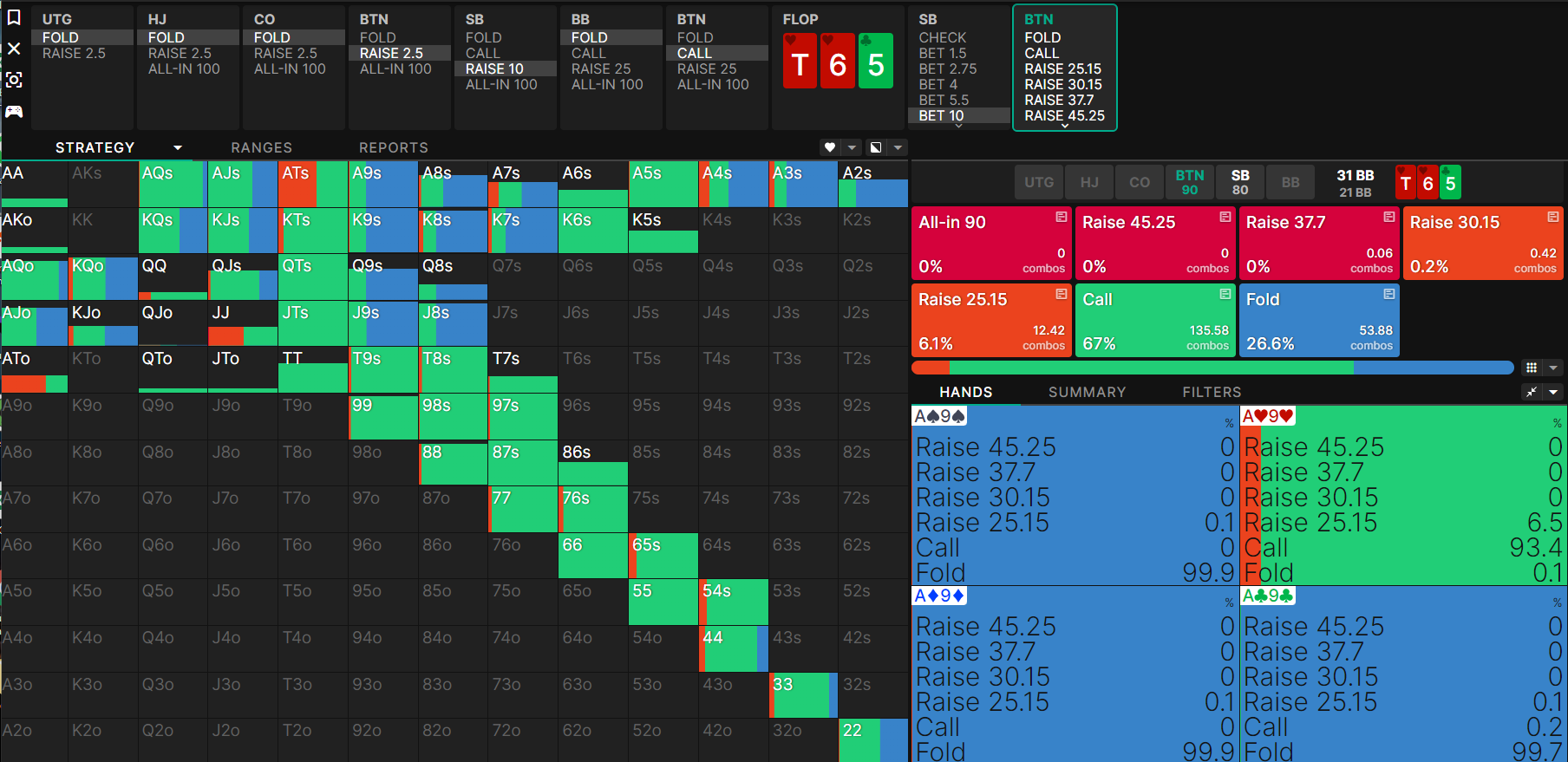The image size is (1568, 762).
Task: Click the Ten of hearts card in the FLOP panel
Action: click(x=800, y=61)
